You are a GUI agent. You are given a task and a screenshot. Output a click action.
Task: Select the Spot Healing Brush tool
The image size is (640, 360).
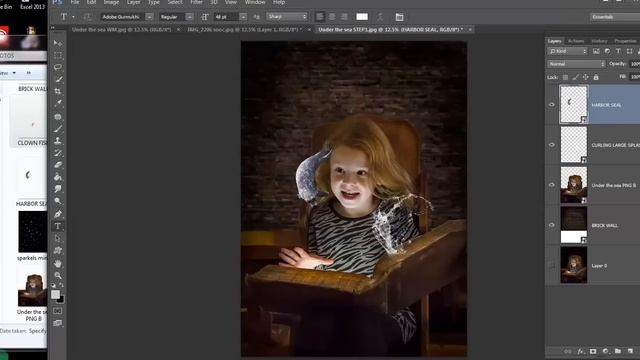(58, 117)
